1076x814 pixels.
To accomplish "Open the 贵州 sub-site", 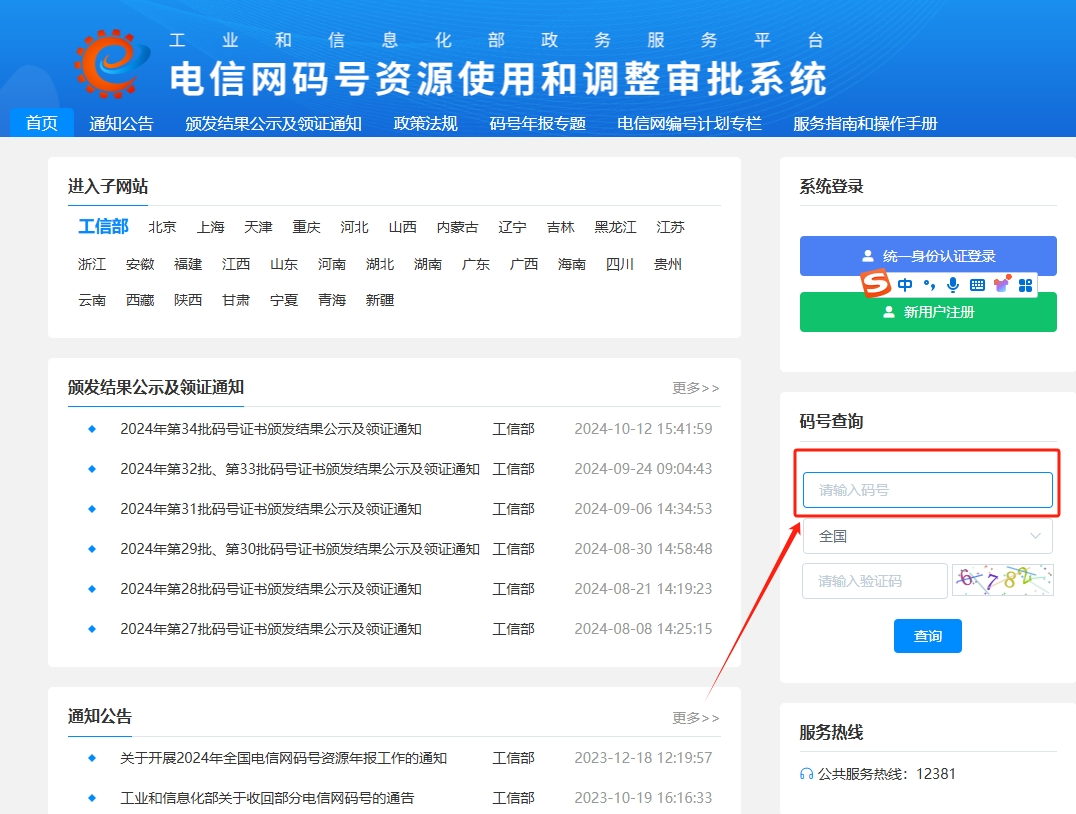I will (668, 264).
